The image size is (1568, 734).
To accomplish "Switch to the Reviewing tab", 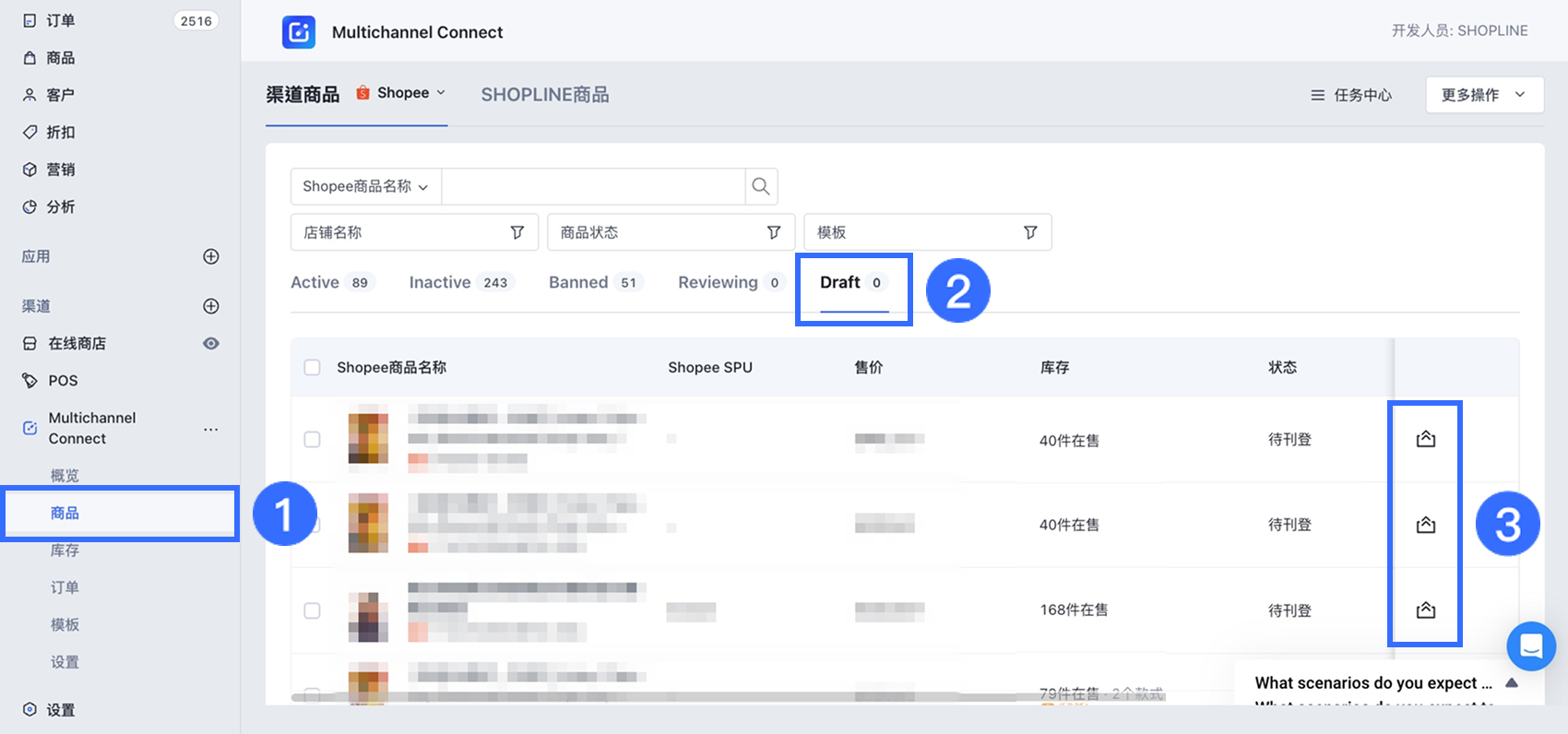I will tap(730, 282).
